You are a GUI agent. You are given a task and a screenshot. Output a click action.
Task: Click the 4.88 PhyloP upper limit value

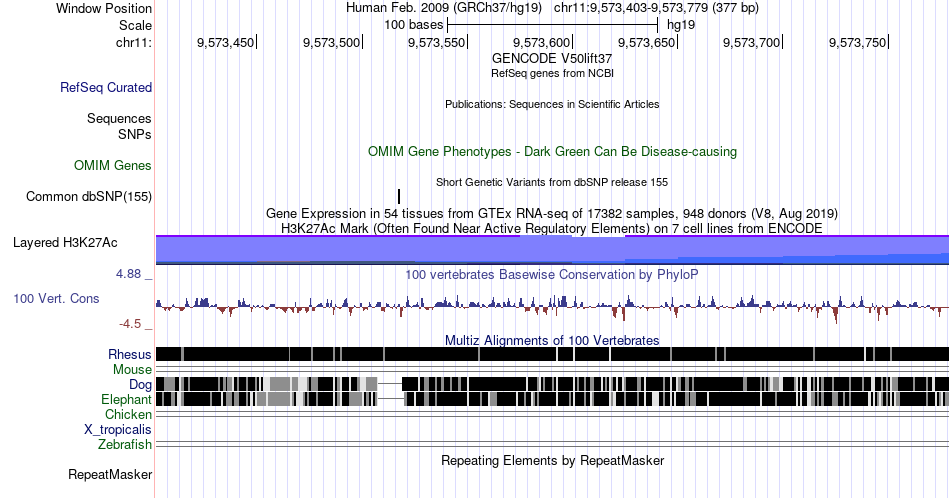point(128,274)
